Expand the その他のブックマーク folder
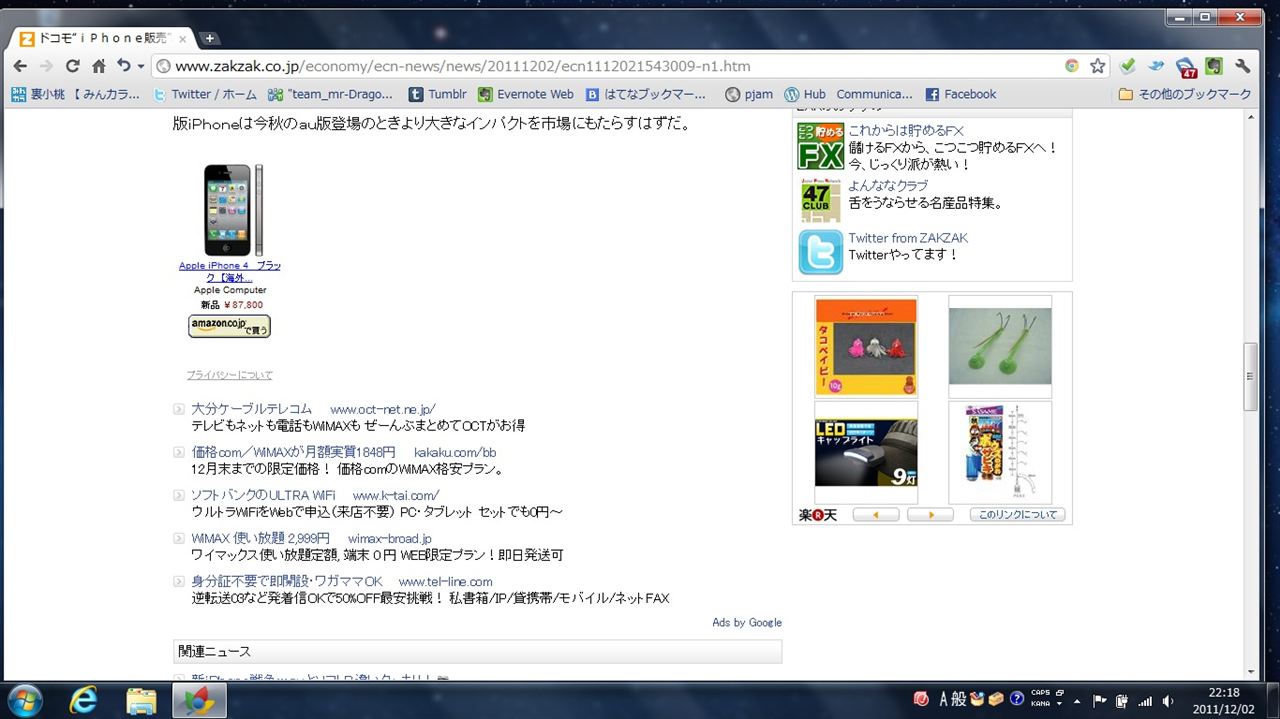 tap(1185, 94)
